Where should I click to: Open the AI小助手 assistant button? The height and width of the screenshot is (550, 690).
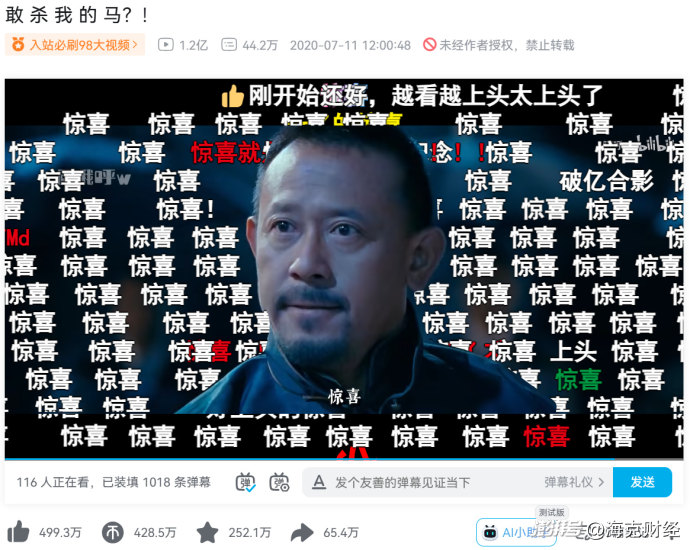pos(516,532)
